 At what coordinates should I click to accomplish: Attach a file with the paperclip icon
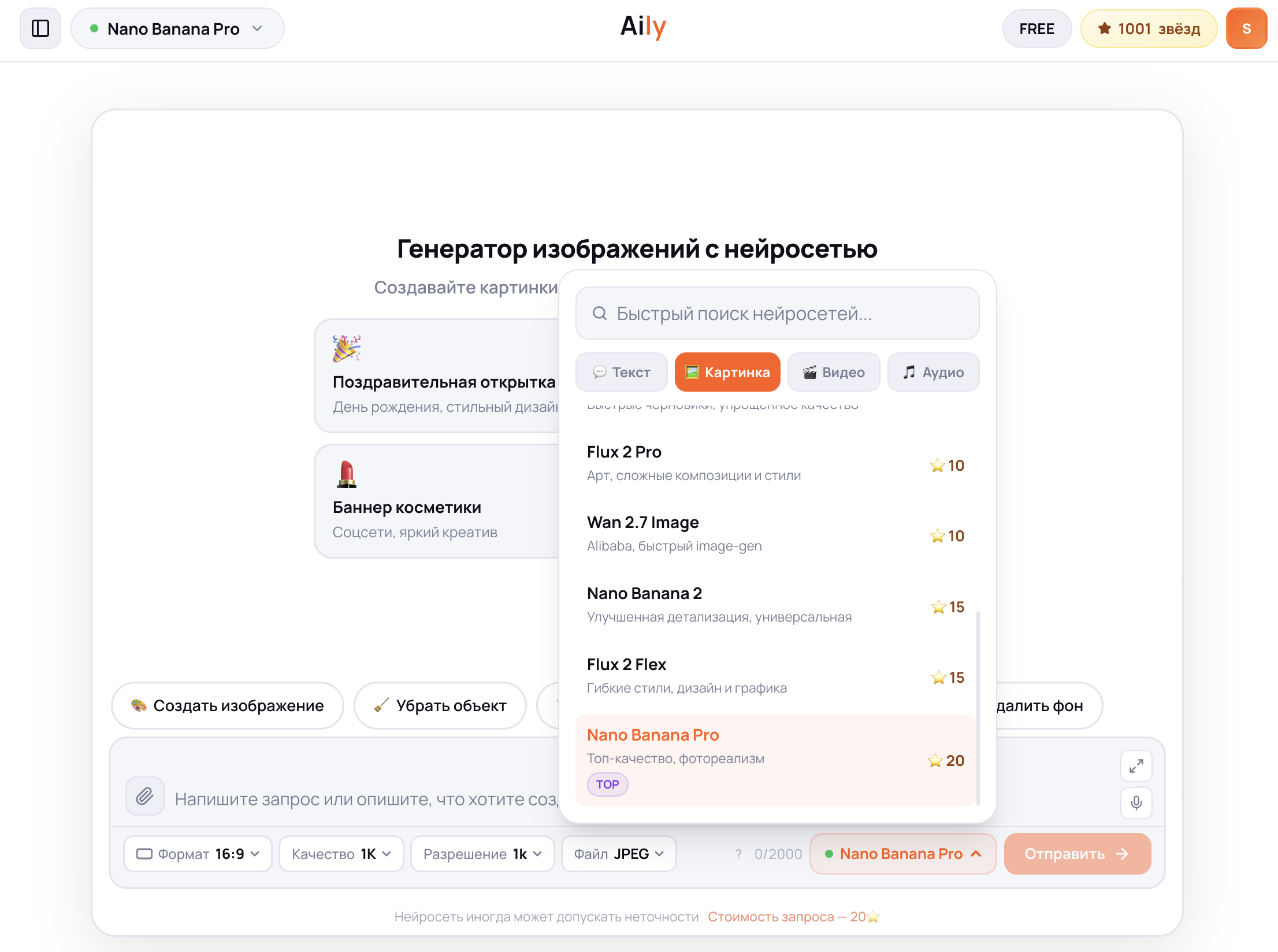click(x=145, y=796)
